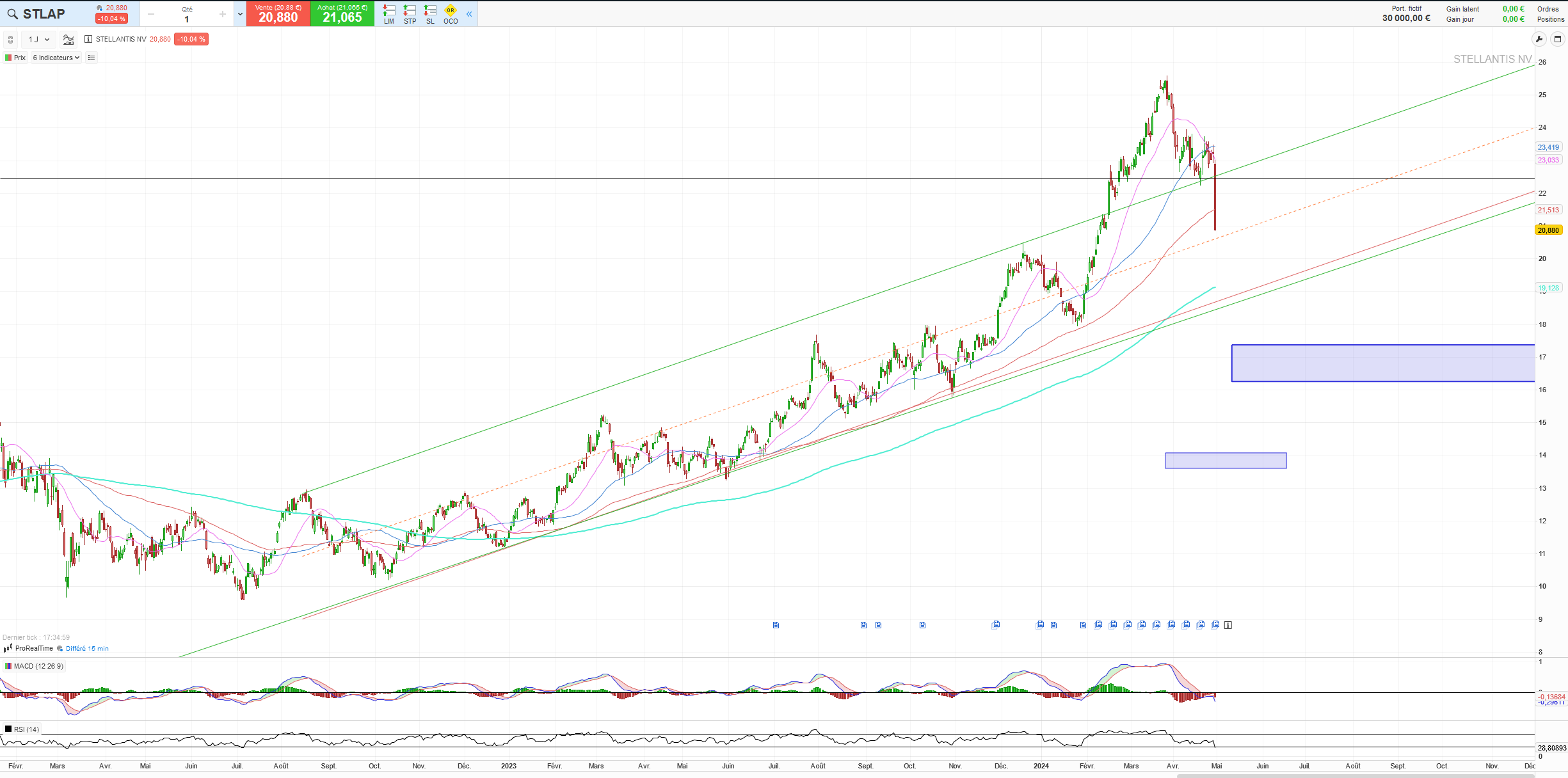Click the STELLANTIS NV info icon
The height and width of the screenshot is (778, 1568).
click(x=88, y=39)
